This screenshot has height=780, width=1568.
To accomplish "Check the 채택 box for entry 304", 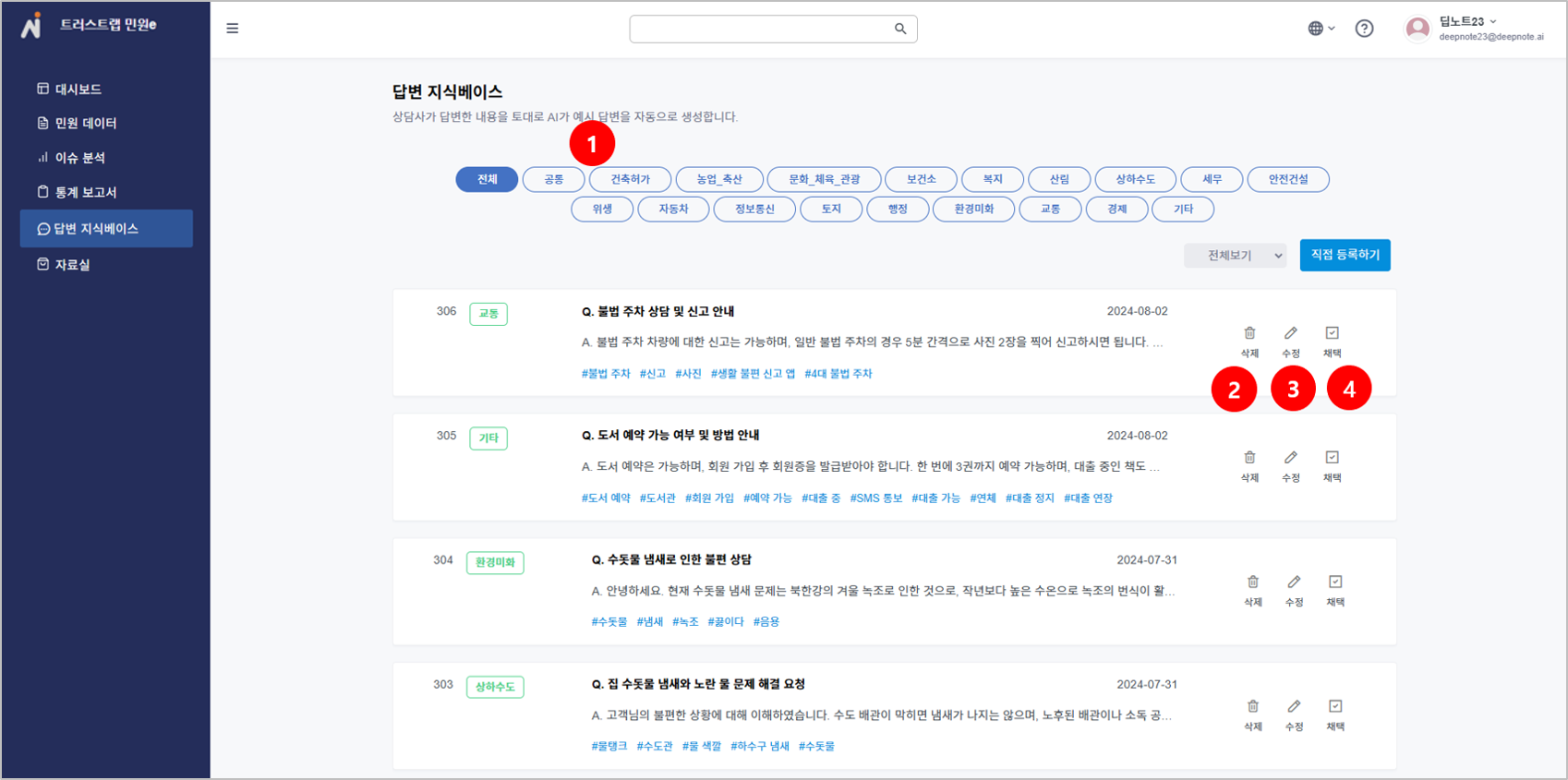I will [1335, 582].
